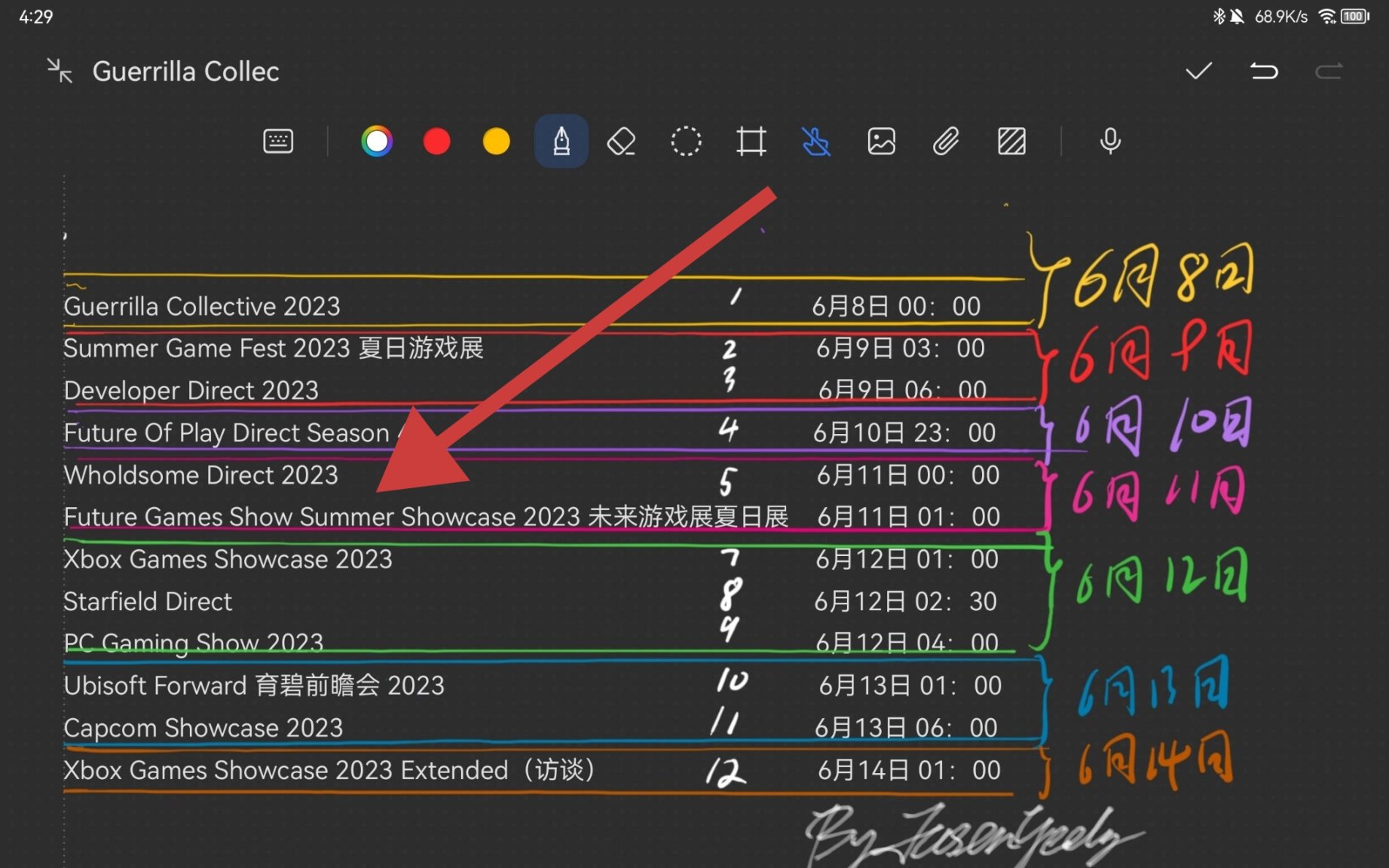Click Xbox Games Showcase 2023 Extended line
1389x868 pixels.
[x=330, y=770]
